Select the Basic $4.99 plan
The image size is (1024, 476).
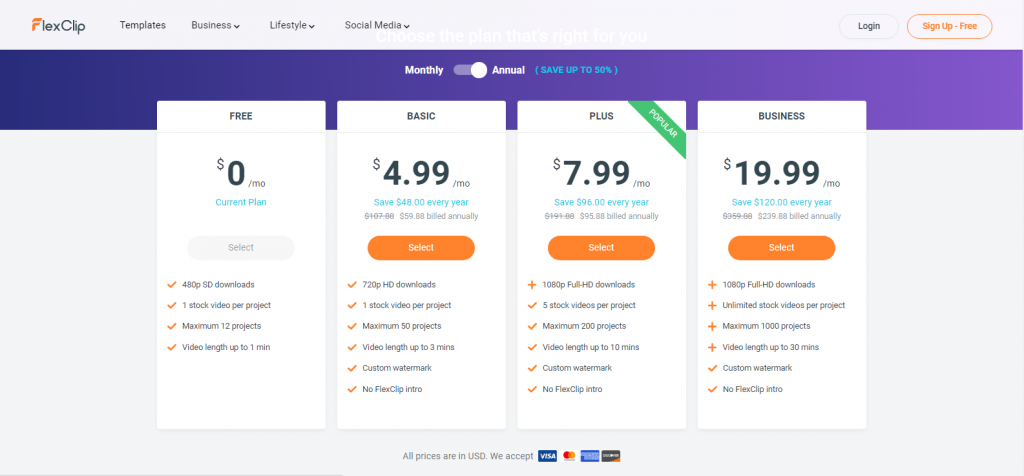point(421,247)
